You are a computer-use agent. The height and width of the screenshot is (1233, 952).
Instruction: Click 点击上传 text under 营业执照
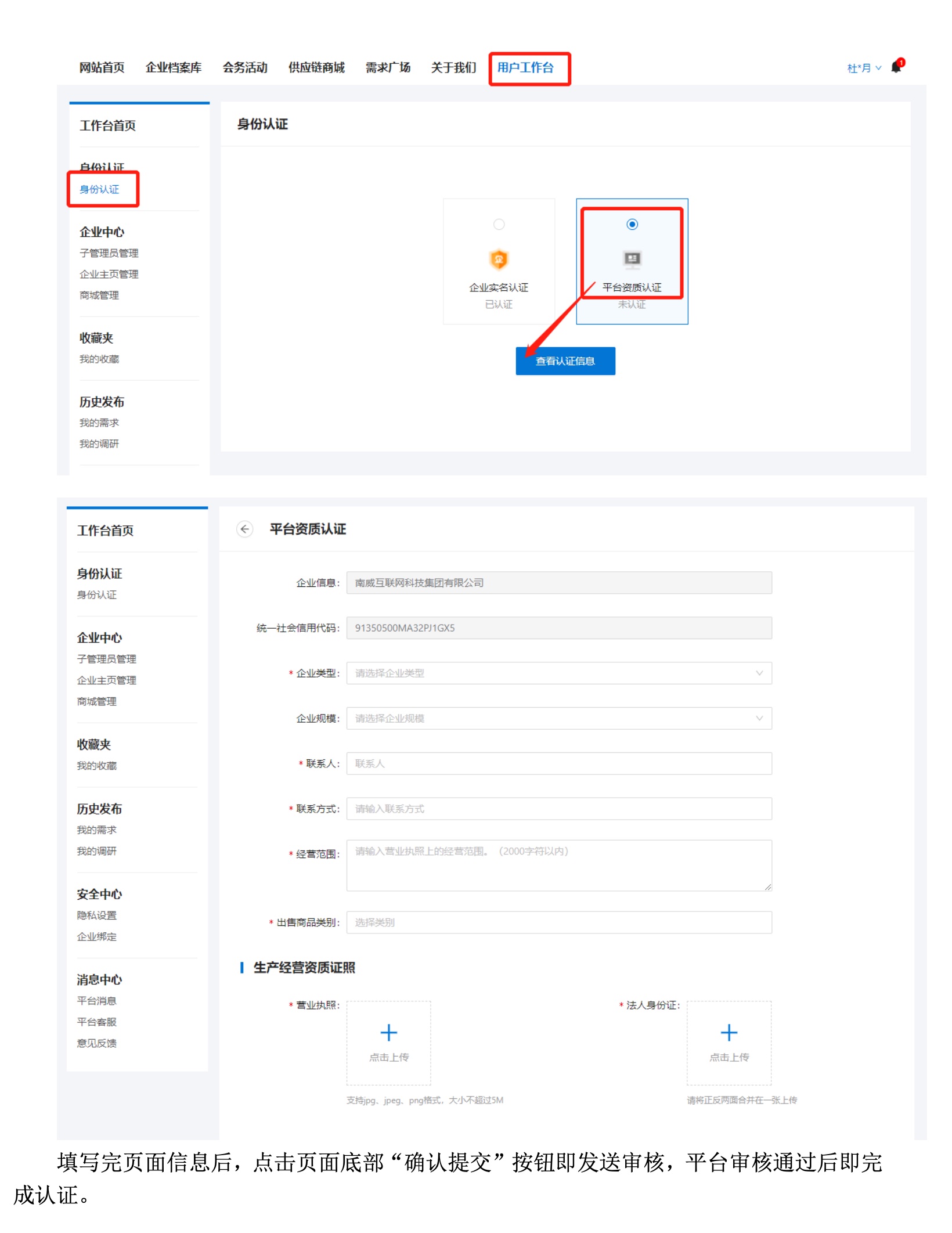[389, 1057]
